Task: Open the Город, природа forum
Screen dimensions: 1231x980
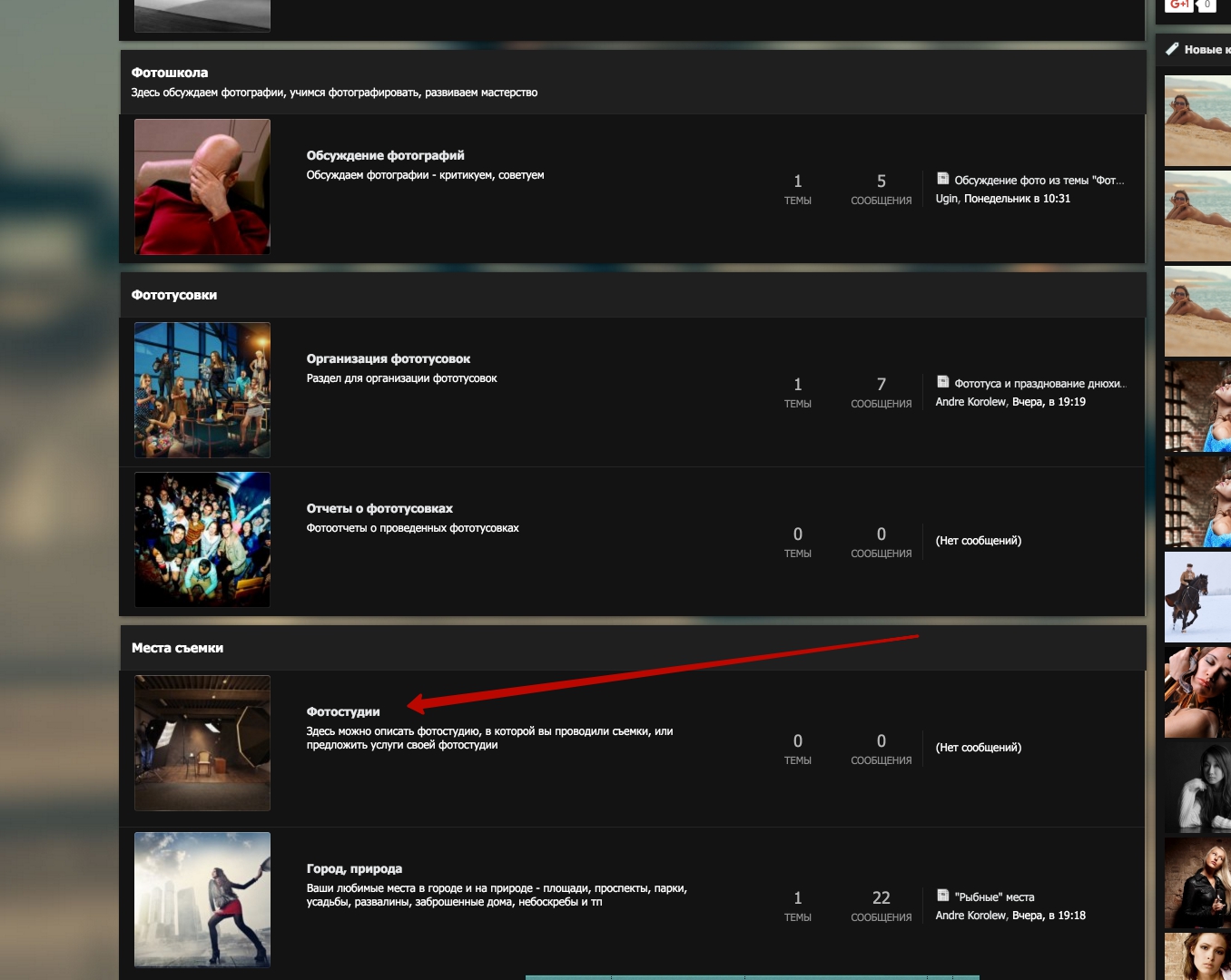Action: [x=354, y=868]
